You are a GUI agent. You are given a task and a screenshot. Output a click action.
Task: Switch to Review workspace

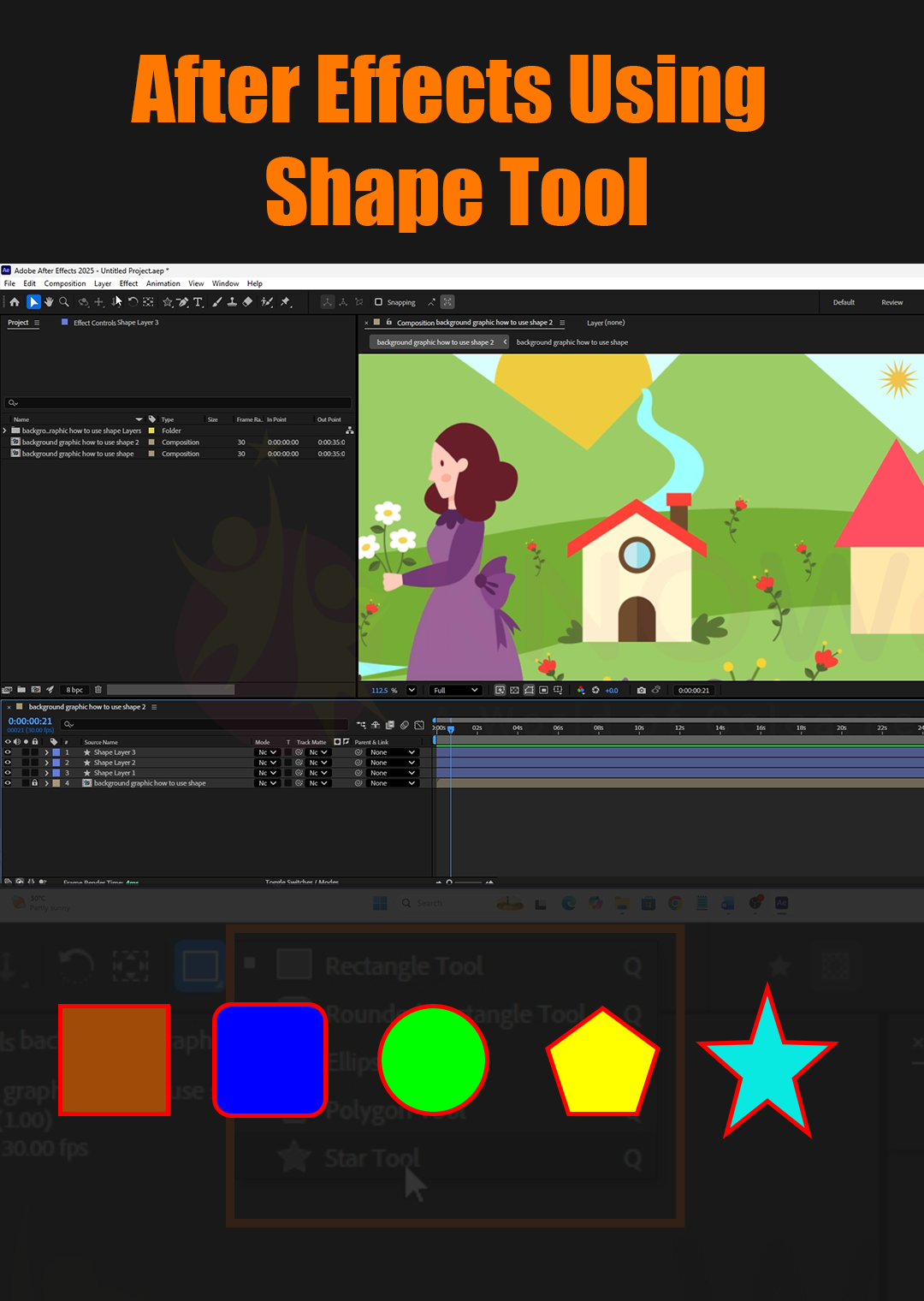(892, 302)
